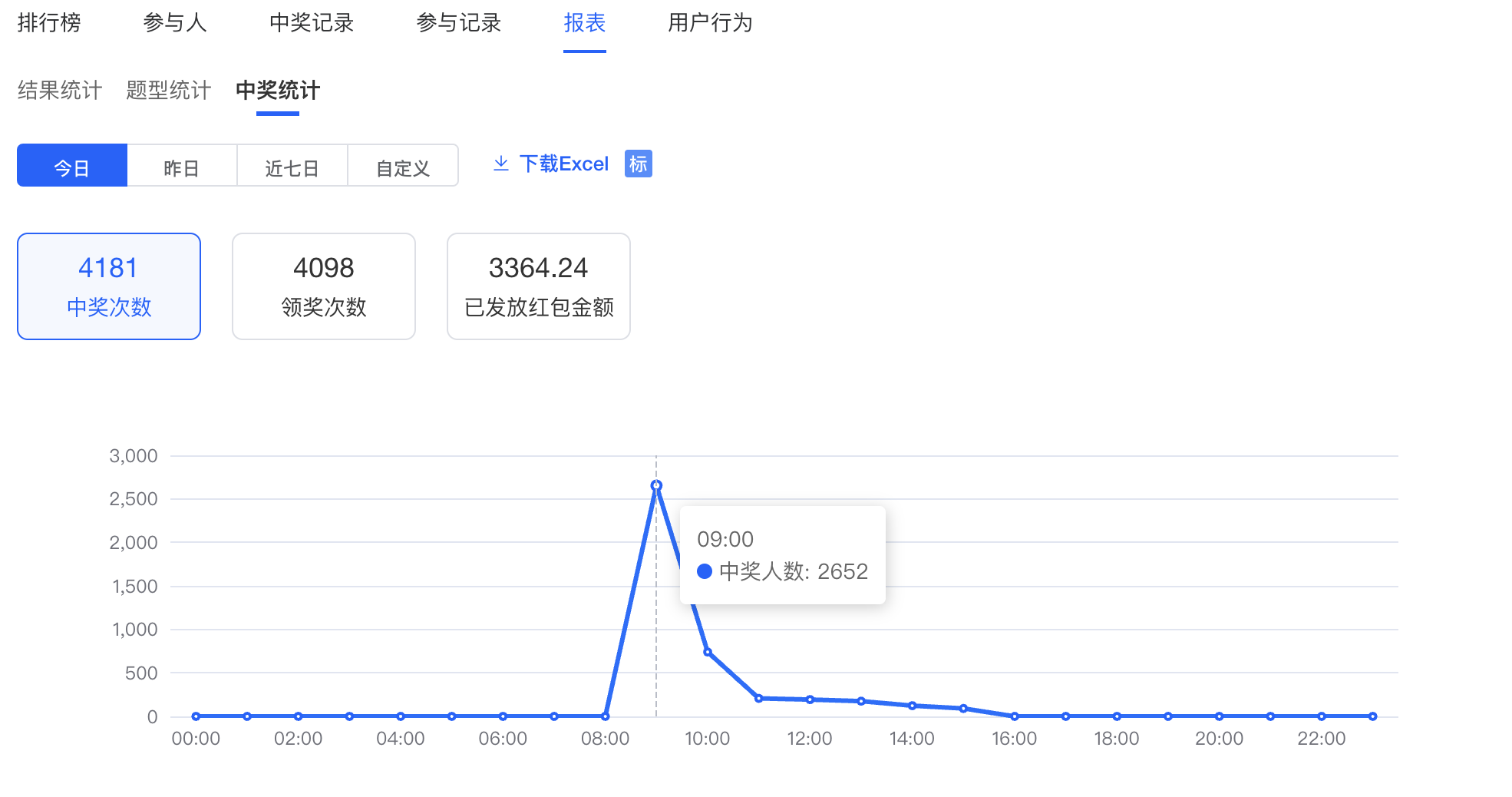
Task: Click the 00:00 chart data point
Action: coord(196,716)
